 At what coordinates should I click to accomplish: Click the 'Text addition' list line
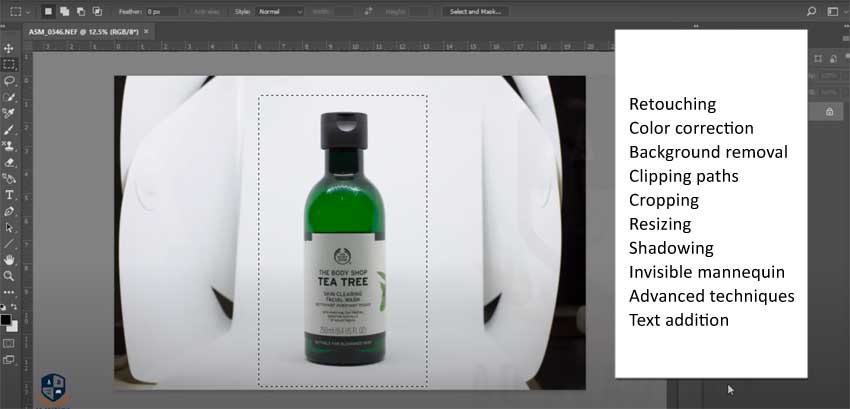(679, 320)
